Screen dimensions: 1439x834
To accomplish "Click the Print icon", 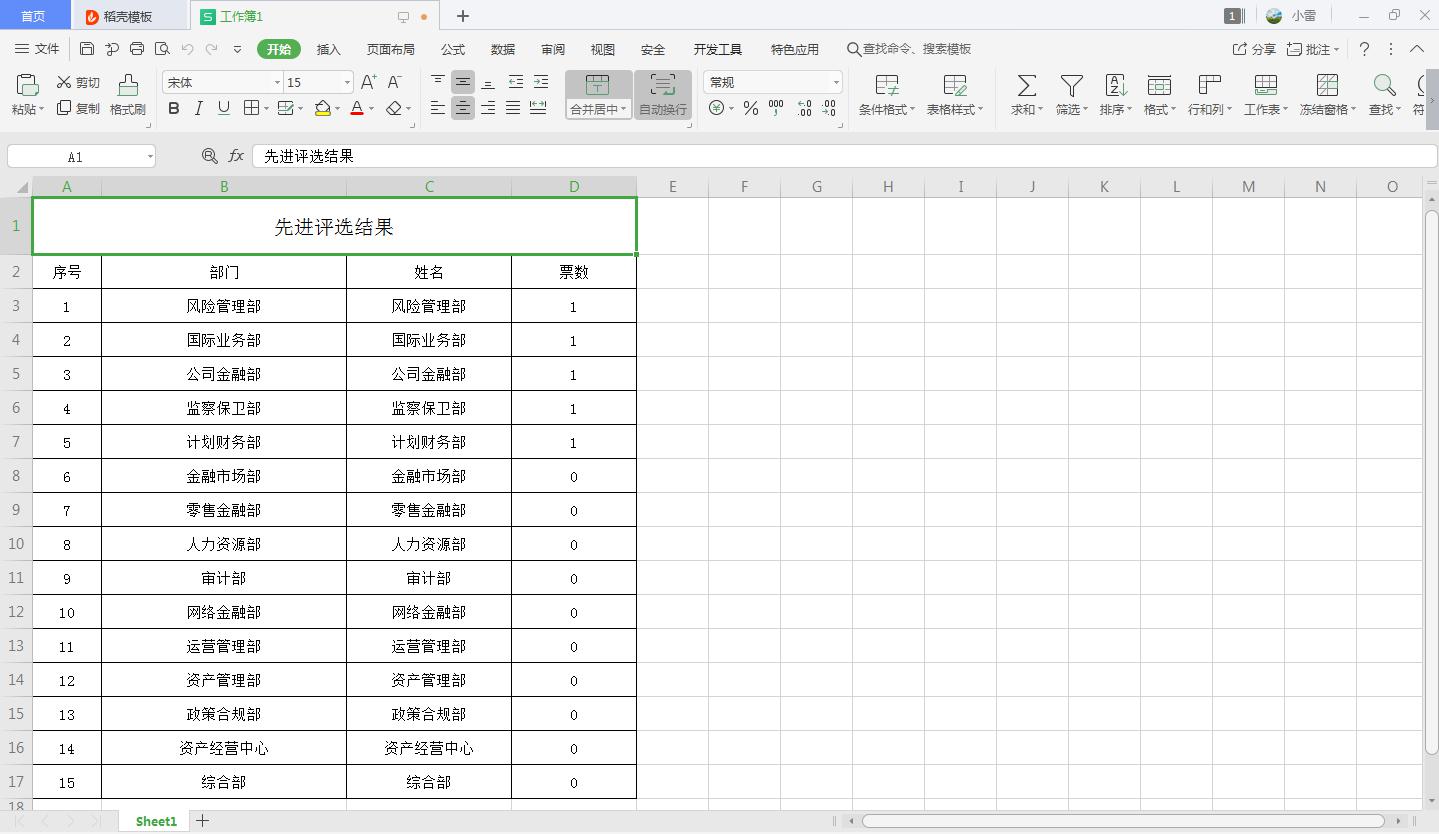I will tap(137, 49).
